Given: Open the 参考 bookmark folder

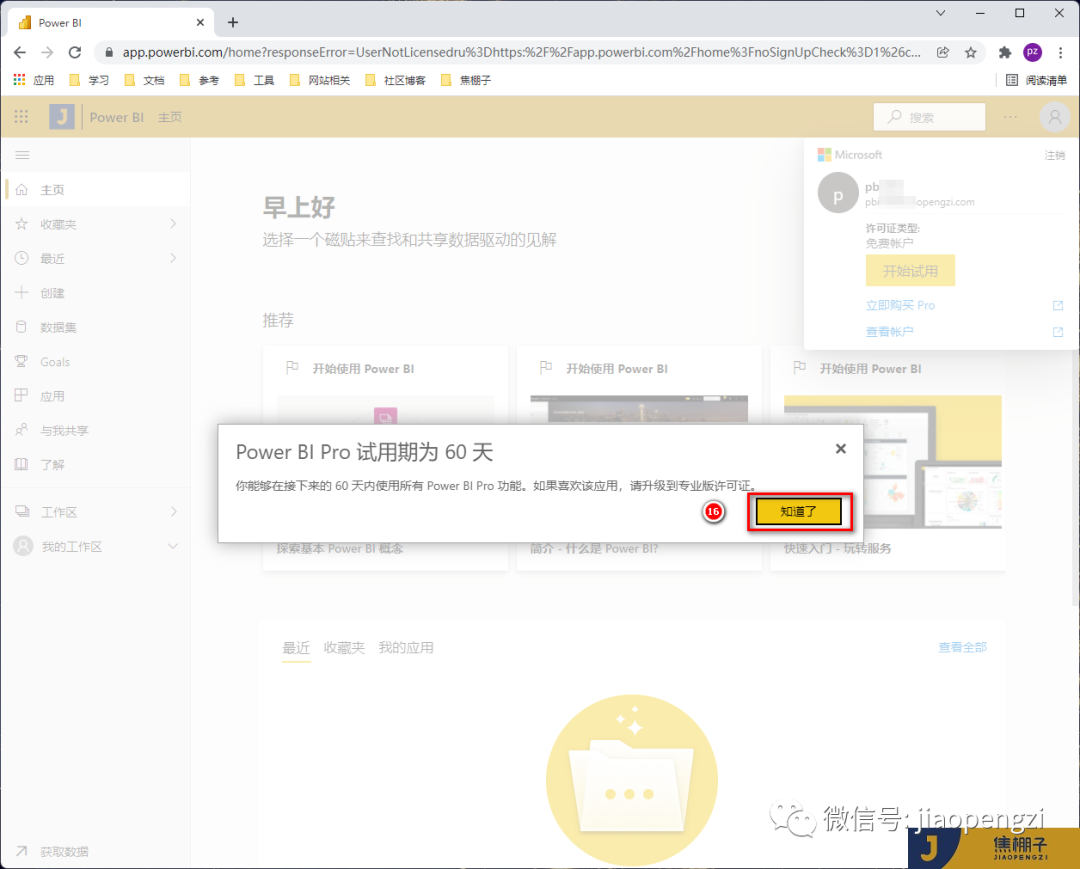Looking at the screenshot, I should (199, 81).
